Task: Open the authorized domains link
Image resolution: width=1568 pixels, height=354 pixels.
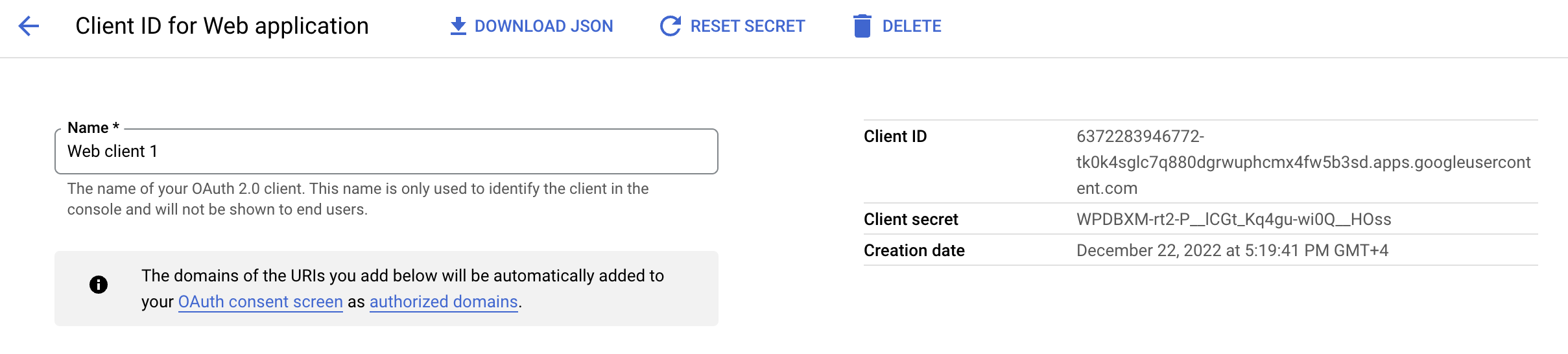Action: pyautogui.click(x=444, y=301)
